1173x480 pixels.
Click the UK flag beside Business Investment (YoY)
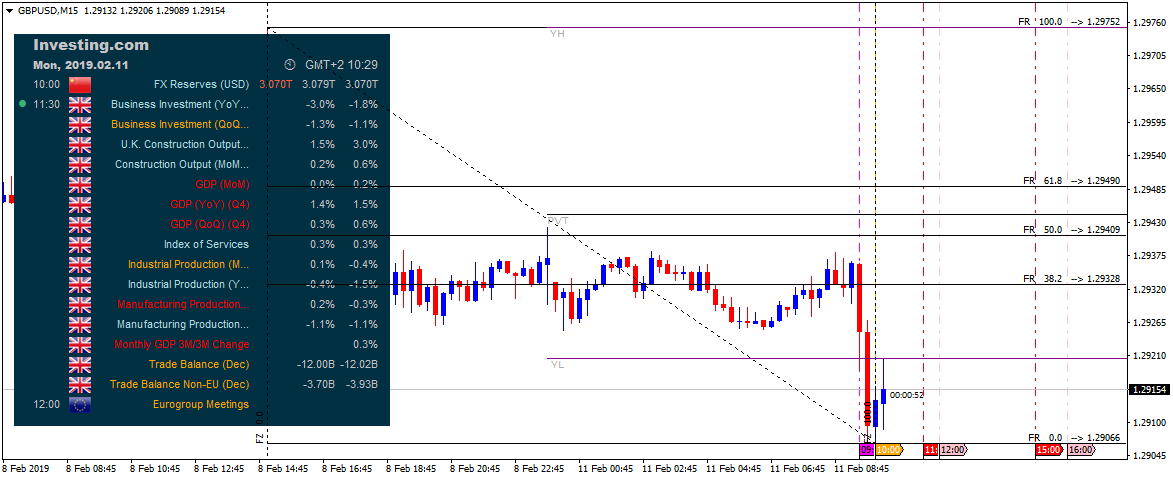[x=79, y=105]
